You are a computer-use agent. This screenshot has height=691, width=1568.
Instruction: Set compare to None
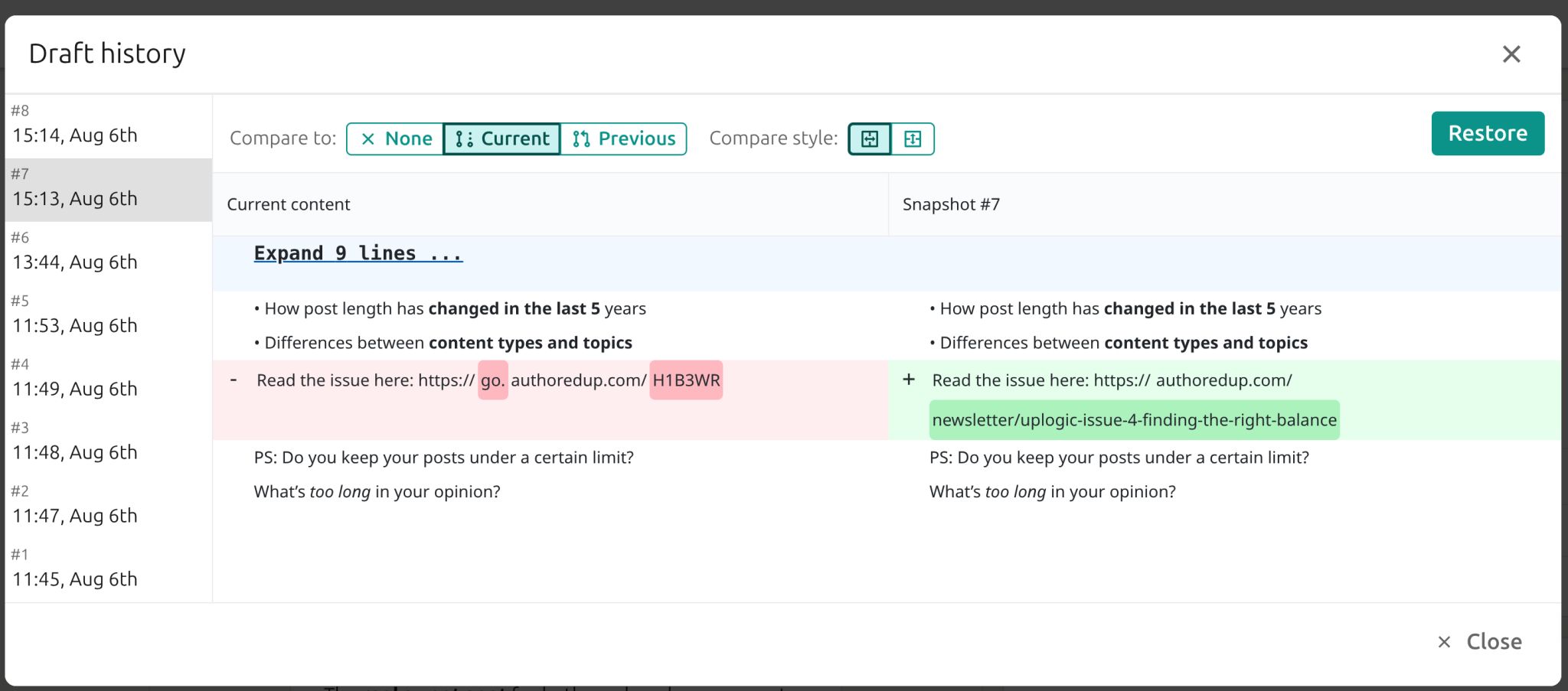(x=396, y=139)
